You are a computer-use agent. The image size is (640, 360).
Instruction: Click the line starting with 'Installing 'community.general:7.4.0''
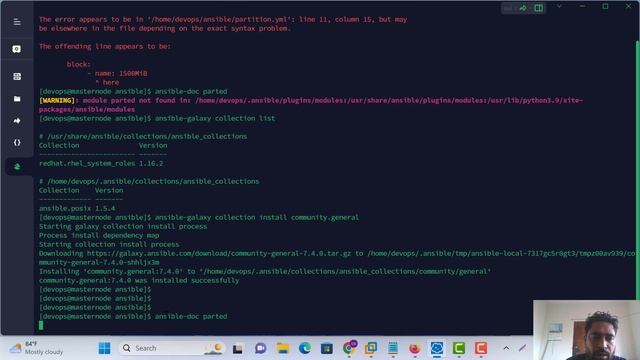(265, 271)
